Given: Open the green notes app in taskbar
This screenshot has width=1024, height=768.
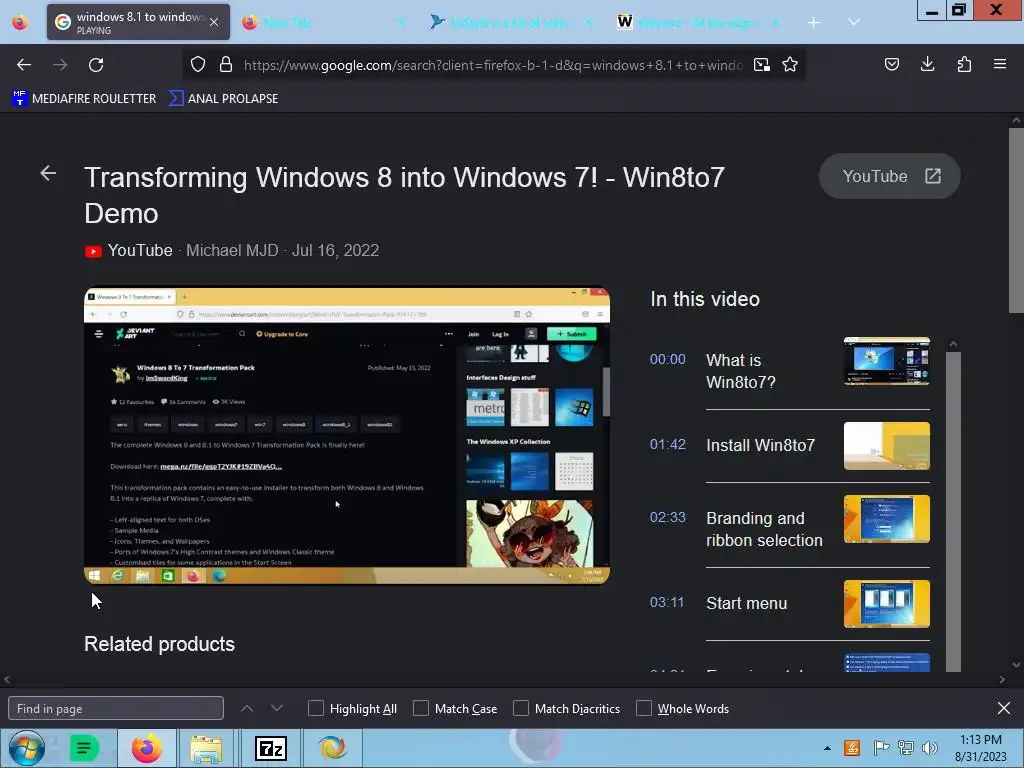Looking at the screenshot, I should pos(84,748).
